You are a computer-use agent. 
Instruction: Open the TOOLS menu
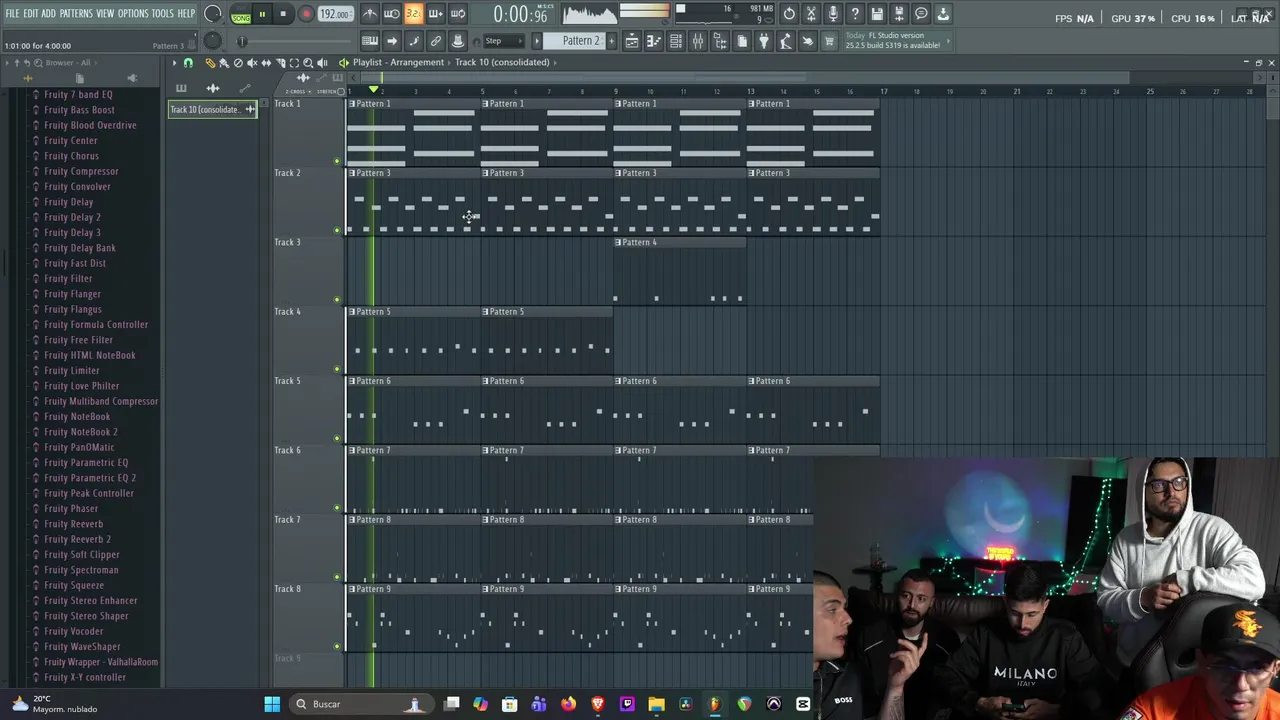click(x=163, y=13)
